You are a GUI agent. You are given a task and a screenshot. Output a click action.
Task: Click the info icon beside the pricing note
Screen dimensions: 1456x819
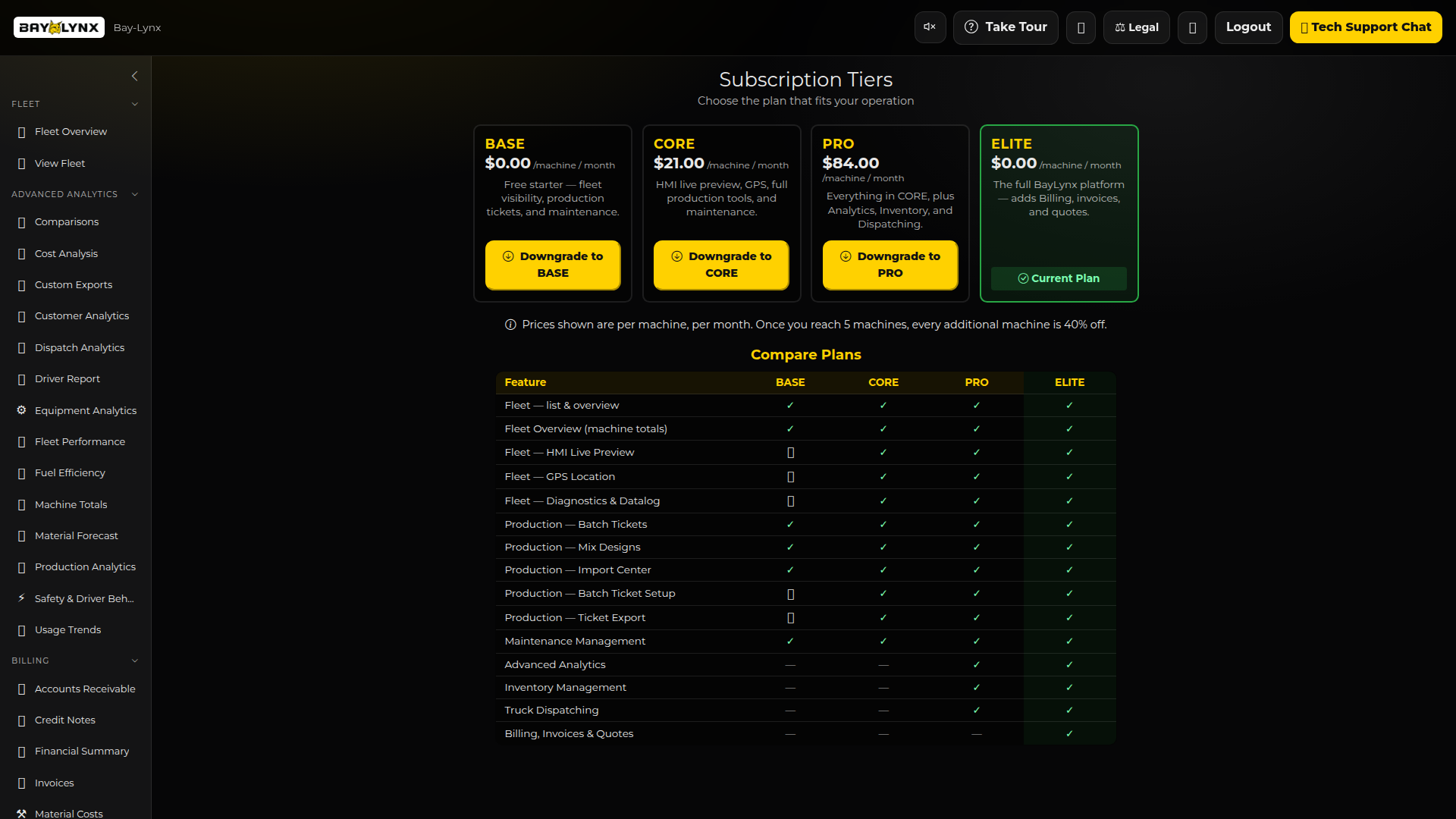[510, 325]
